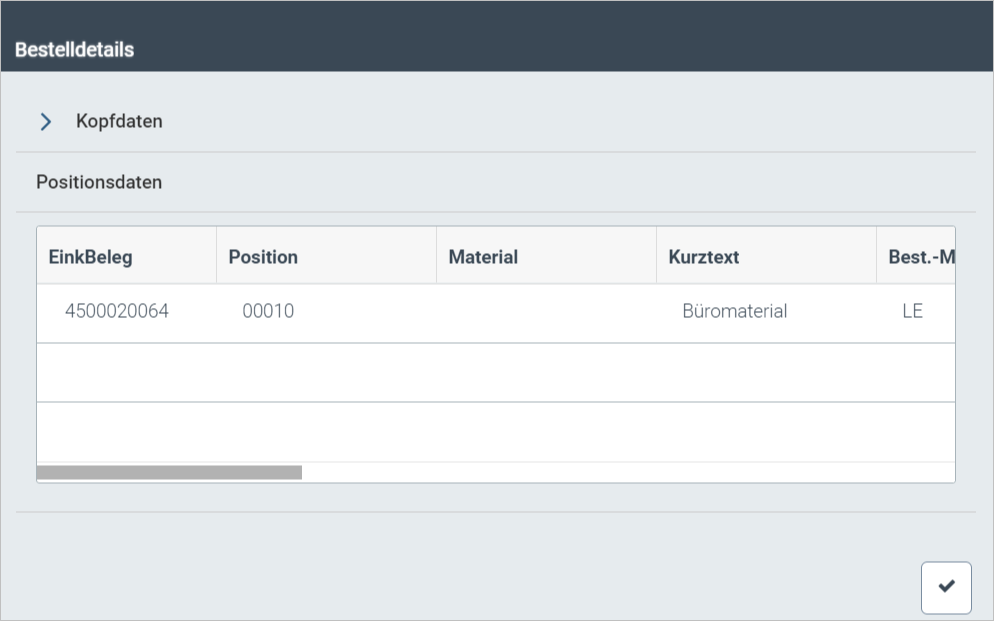Click the Büromaterial short text cell
994x621 pixels.
coord(735,311)
